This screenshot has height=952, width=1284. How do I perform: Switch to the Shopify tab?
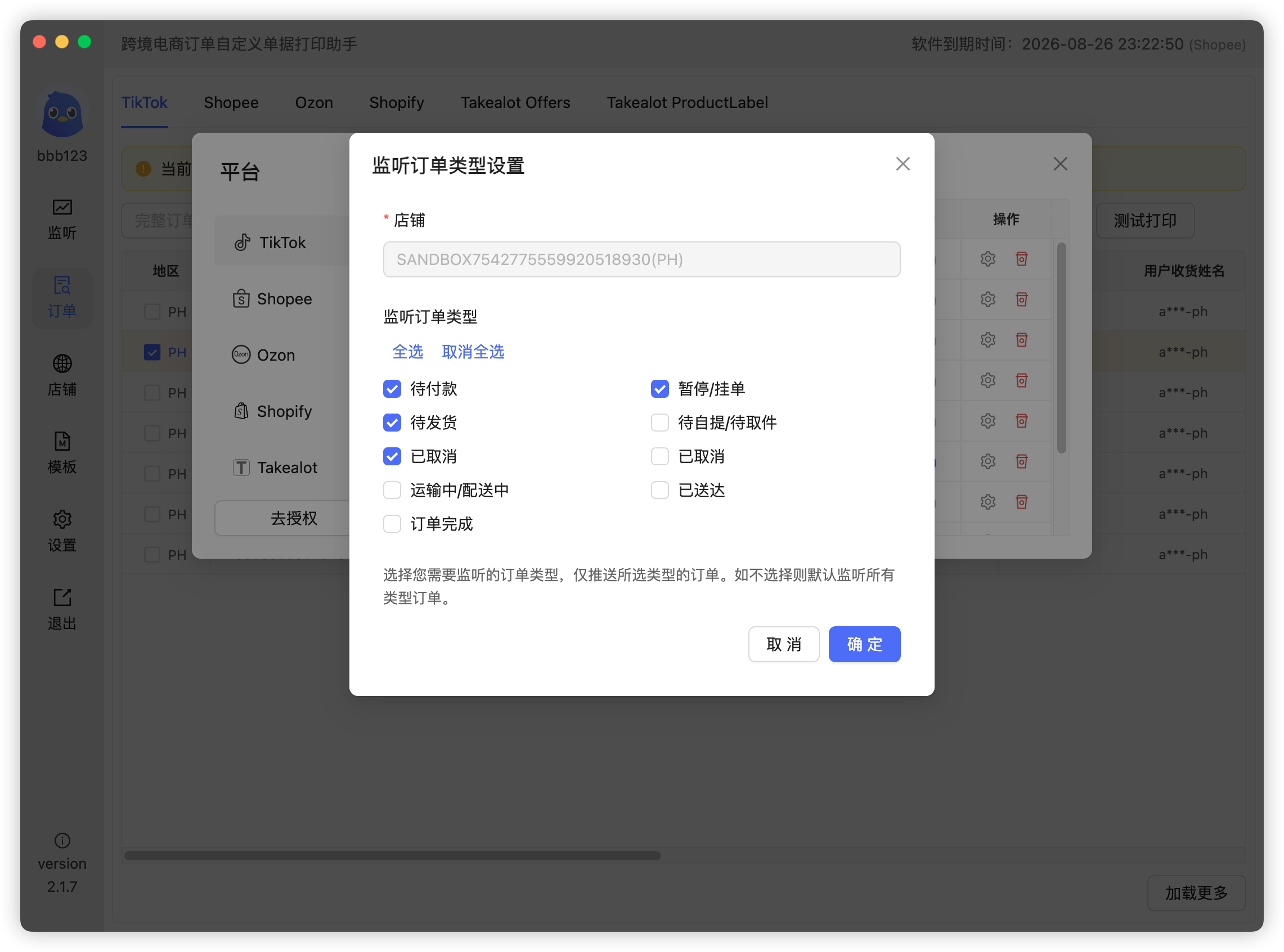point(397,102)
